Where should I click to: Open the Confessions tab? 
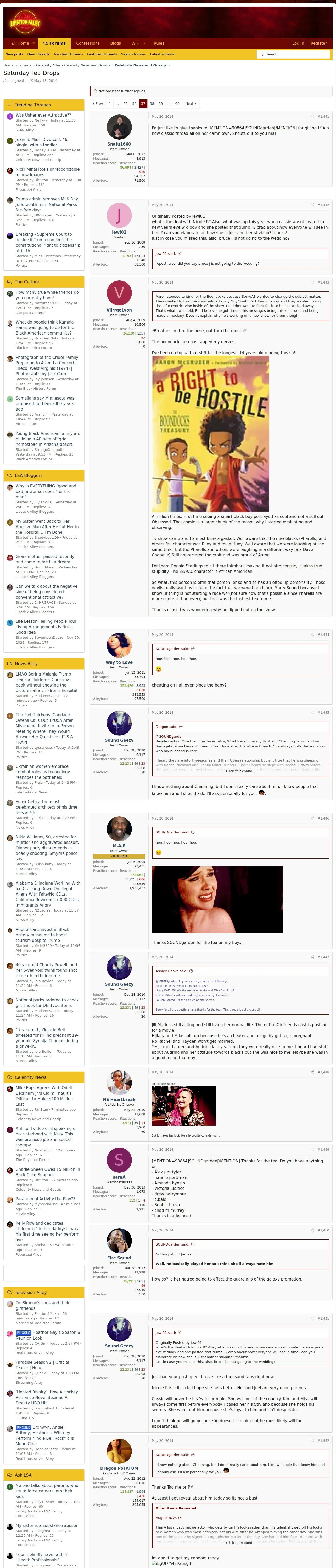click(x=88, y=43)
